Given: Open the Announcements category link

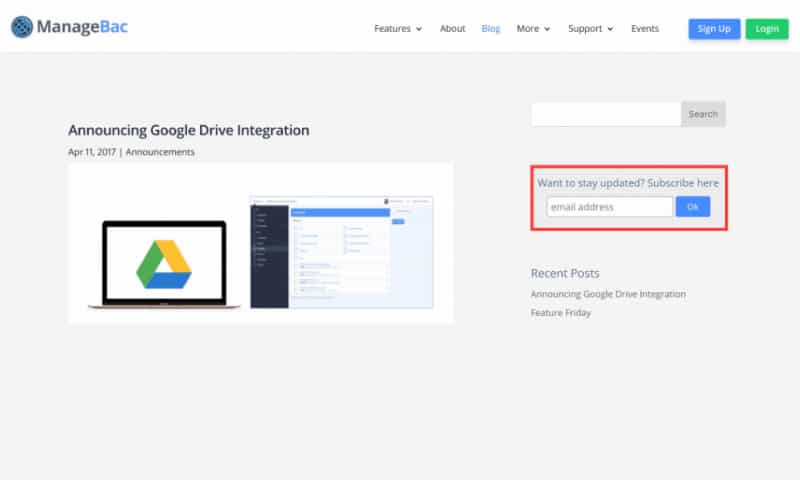Looking at the screenshot, I should tap(160, 152).
